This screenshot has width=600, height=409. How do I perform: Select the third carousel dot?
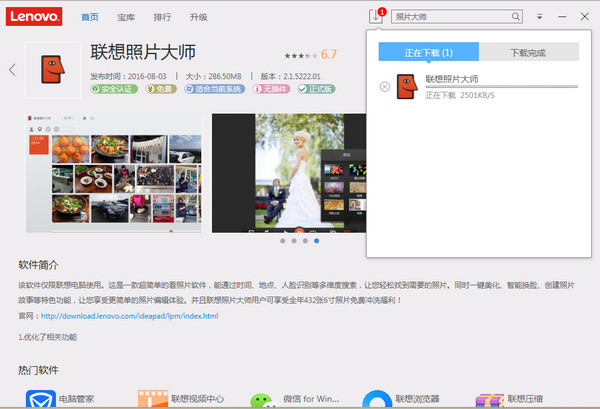tap(305, 241)
